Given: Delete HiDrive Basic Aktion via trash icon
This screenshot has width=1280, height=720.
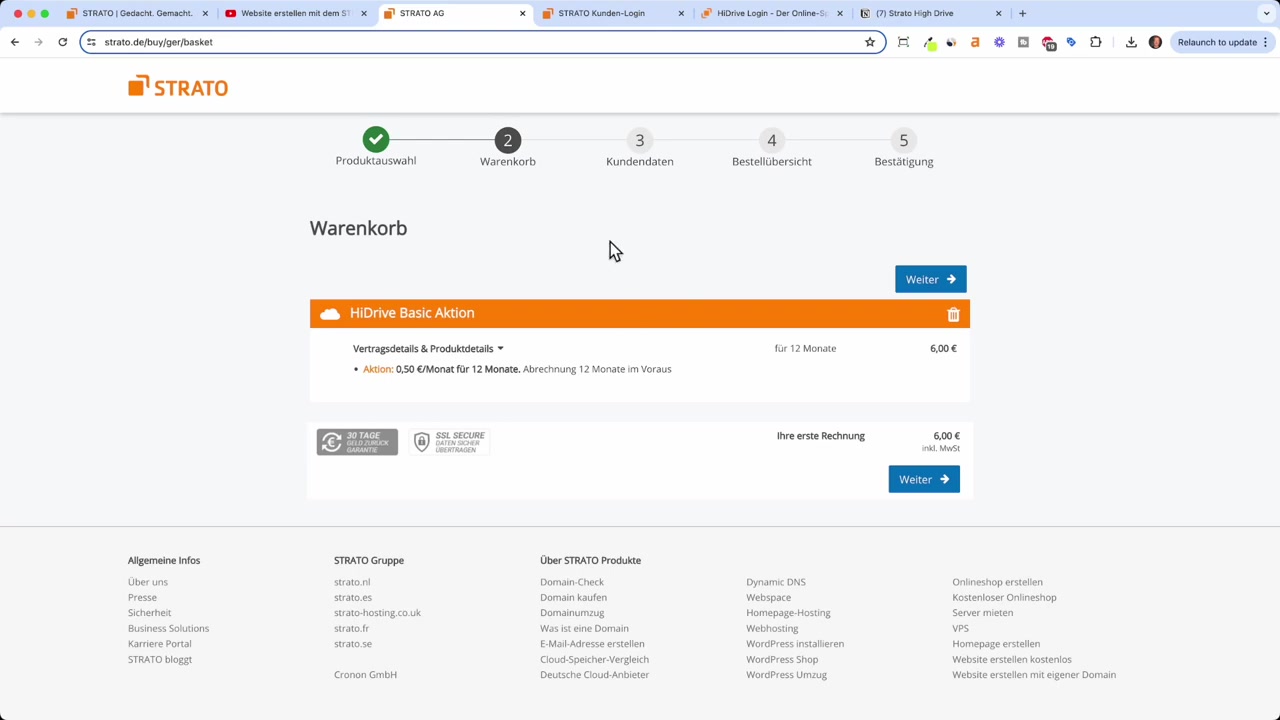Looking at the screenshot, I should (953, 314).
